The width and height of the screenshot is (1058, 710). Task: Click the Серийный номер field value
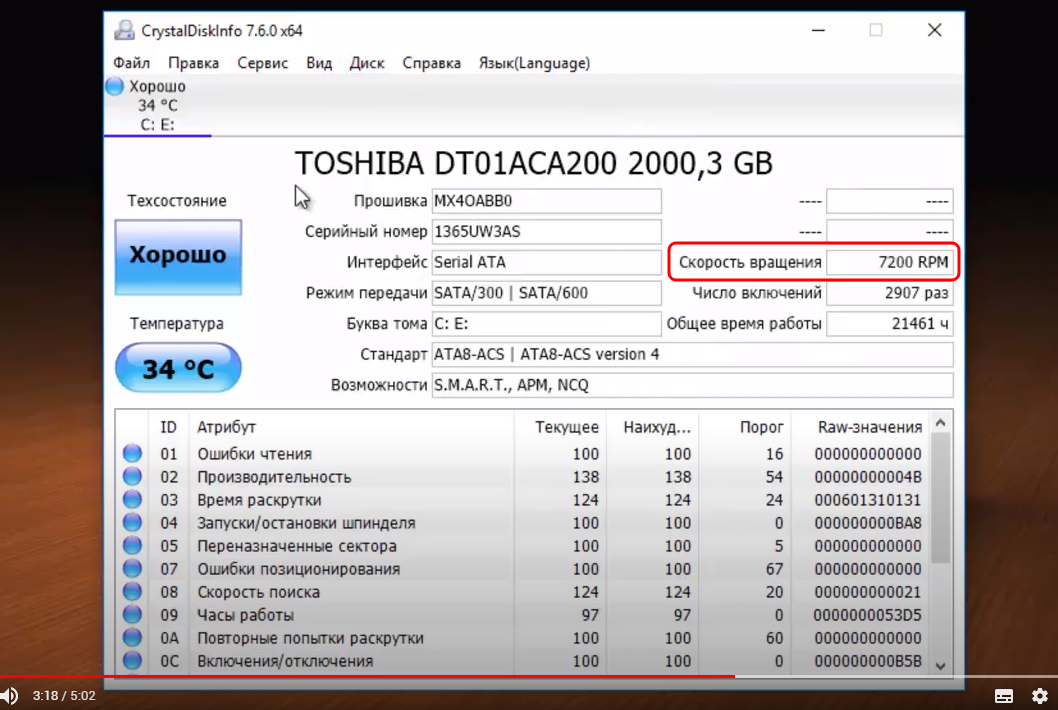click(546, 232)
